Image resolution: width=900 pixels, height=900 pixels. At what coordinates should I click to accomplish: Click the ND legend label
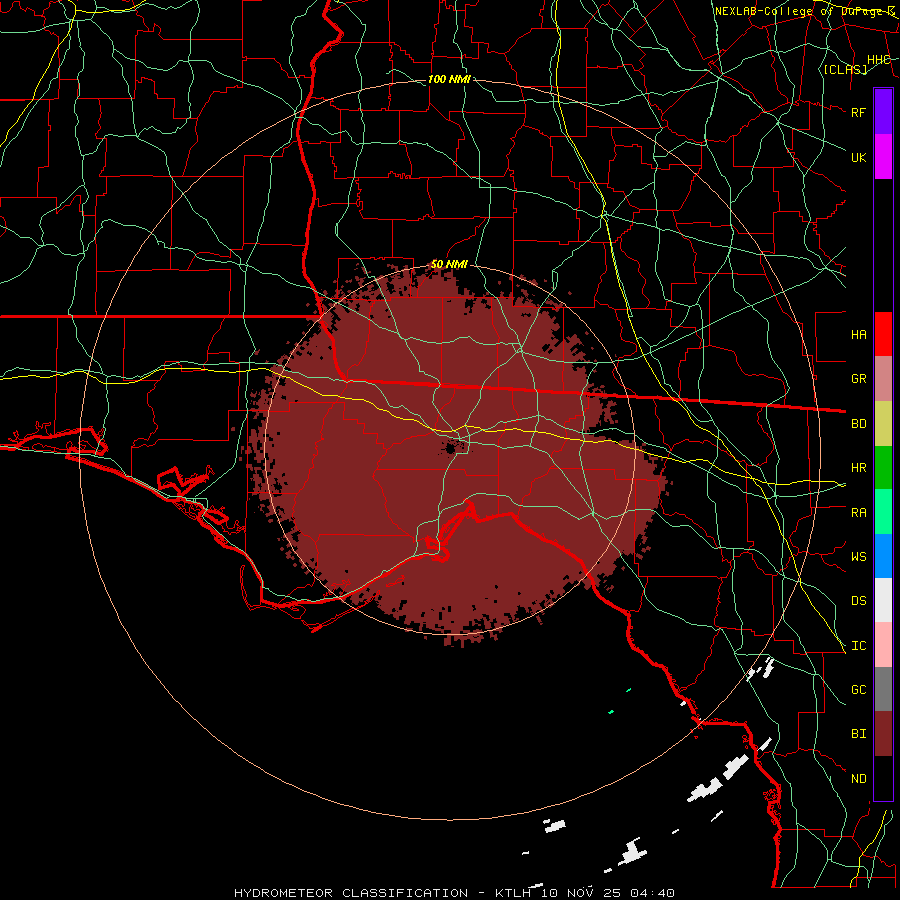(x=859, y=779)
